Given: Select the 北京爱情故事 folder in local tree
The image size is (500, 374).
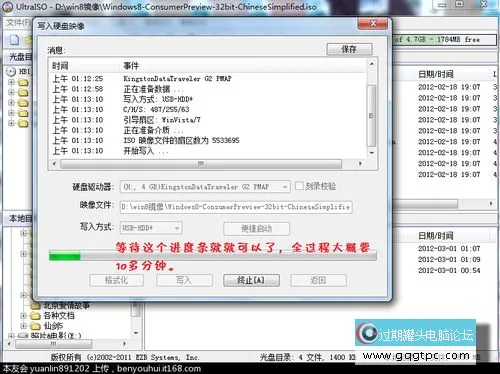Looking at the screenshot, I should point(66,305).
